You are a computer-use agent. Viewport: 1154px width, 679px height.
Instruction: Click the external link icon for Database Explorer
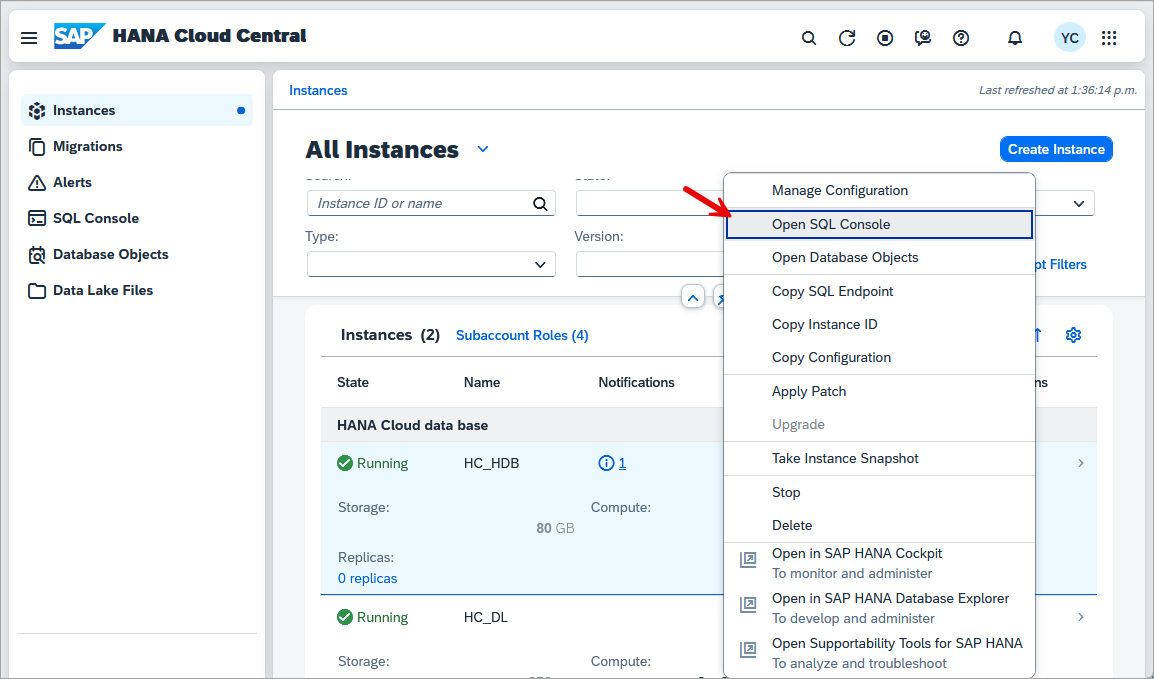[x=748, y=605]
